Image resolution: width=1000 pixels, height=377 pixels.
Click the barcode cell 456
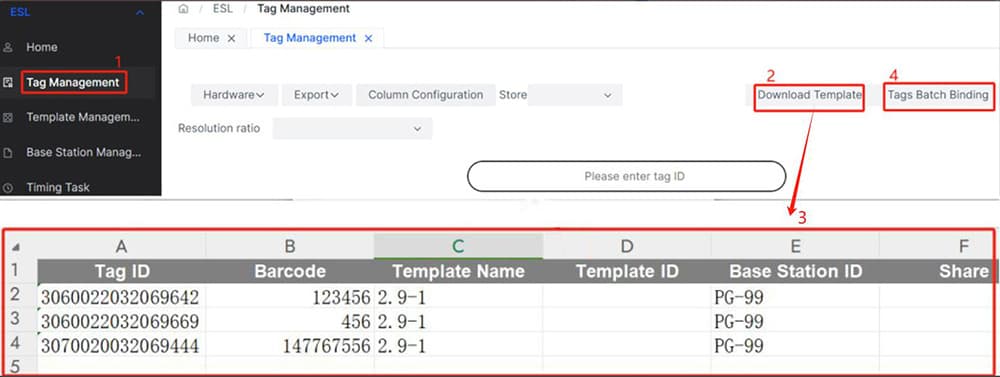coord(290,320)
